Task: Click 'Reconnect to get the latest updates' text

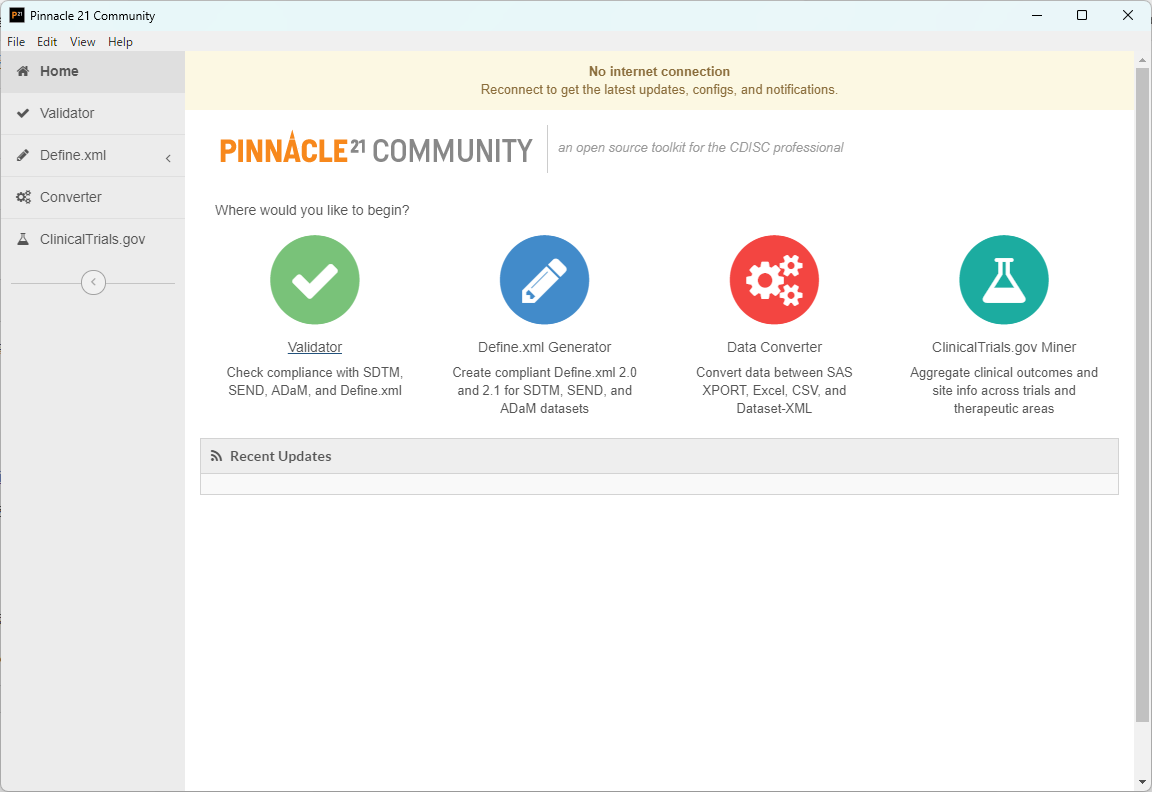Action: pos(659,90)
